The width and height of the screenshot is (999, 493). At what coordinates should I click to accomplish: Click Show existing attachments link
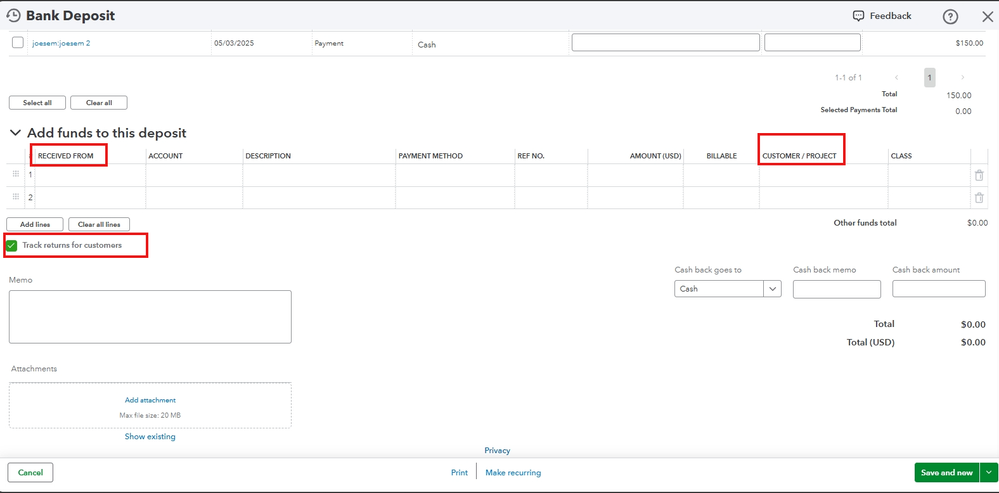pyautogui.click(x=150, y=437)
